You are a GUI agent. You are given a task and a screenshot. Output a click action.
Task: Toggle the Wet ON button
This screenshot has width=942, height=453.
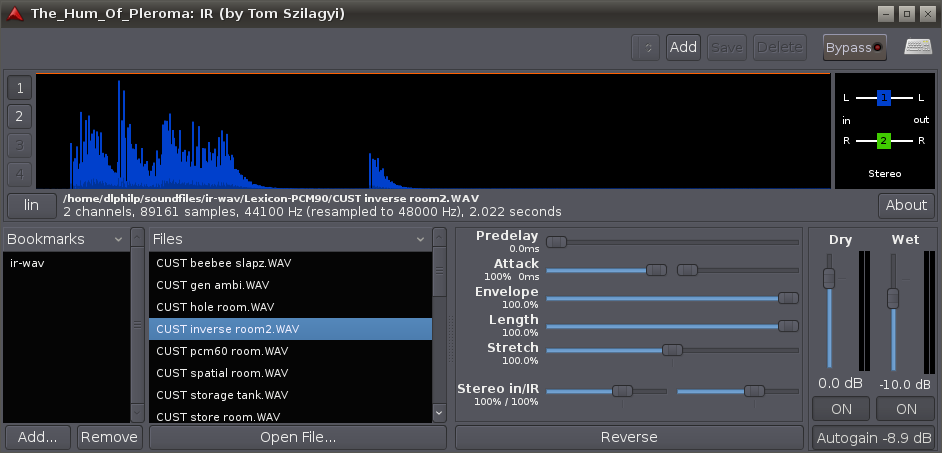(905, 409)
